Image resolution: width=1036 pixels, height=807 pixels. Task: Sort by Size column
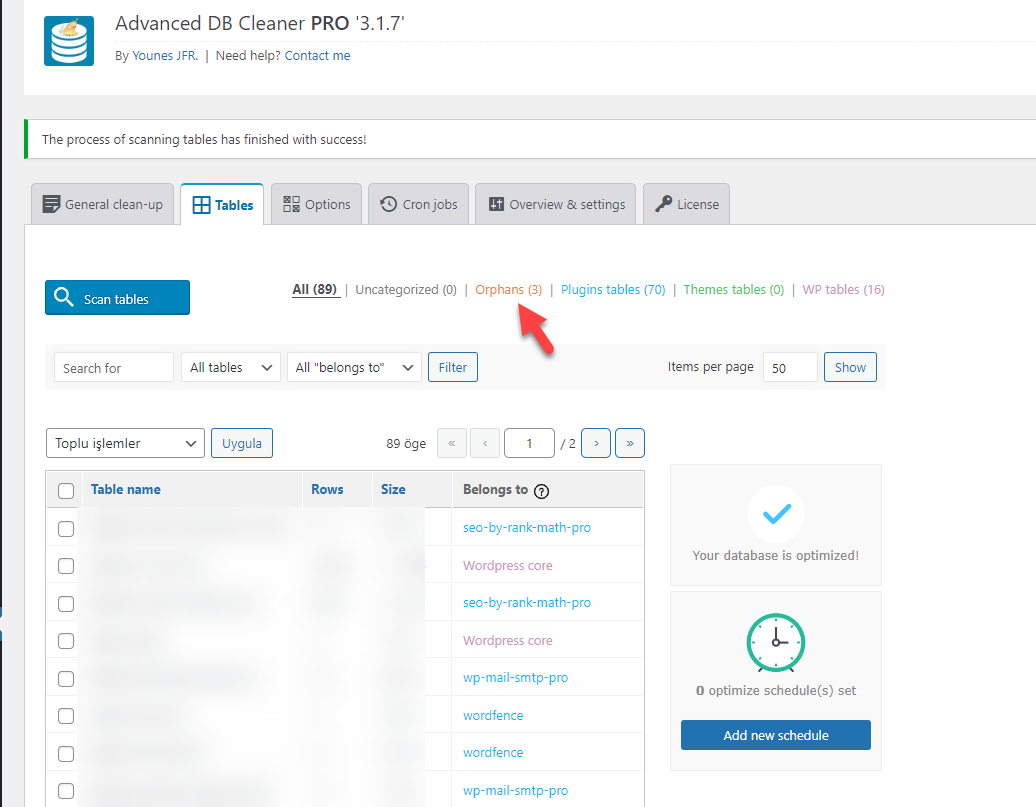click(393, 489)
